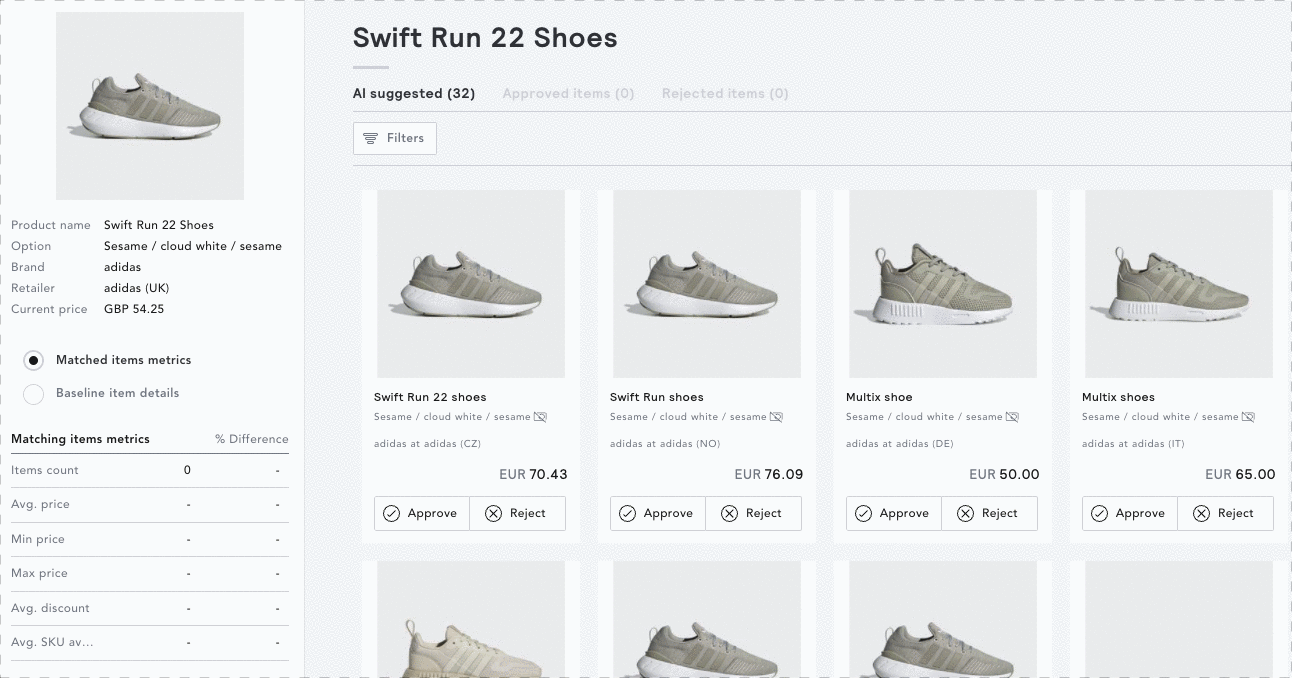Open the Rejected items tab
Viewport: 1292px width, 678px height.
[x=725, y=94]
